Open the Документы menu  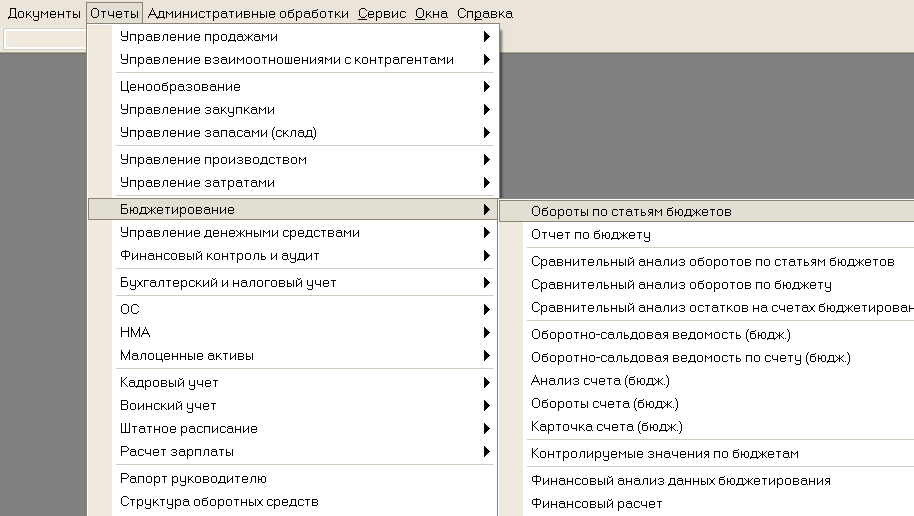[44, 13]
